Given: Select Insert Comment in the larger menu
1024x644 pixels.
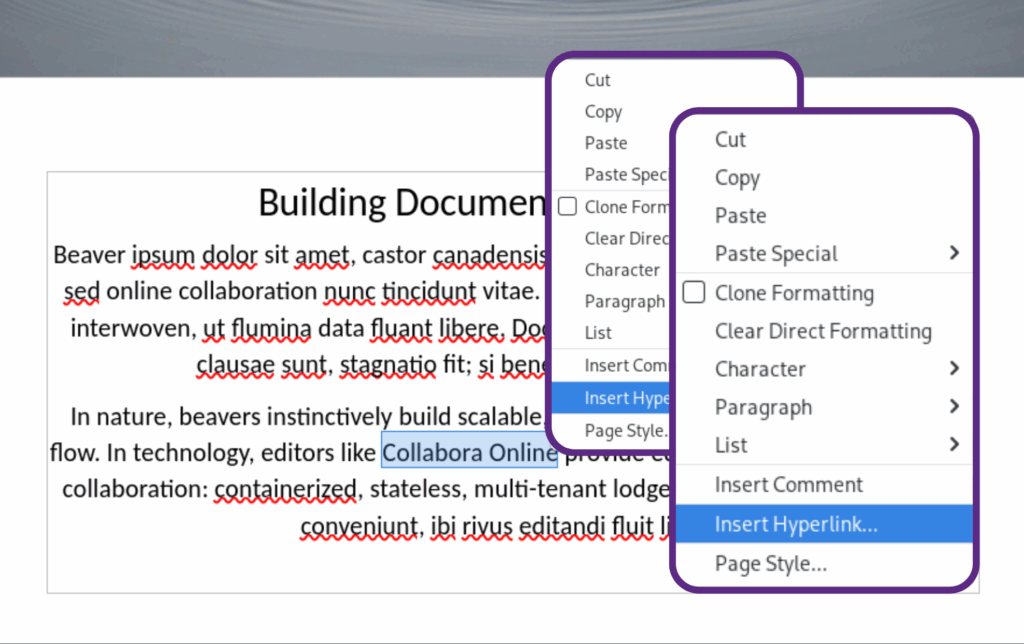Looking at the screenshot, I should pyautogui.click(x=788, y=485).
